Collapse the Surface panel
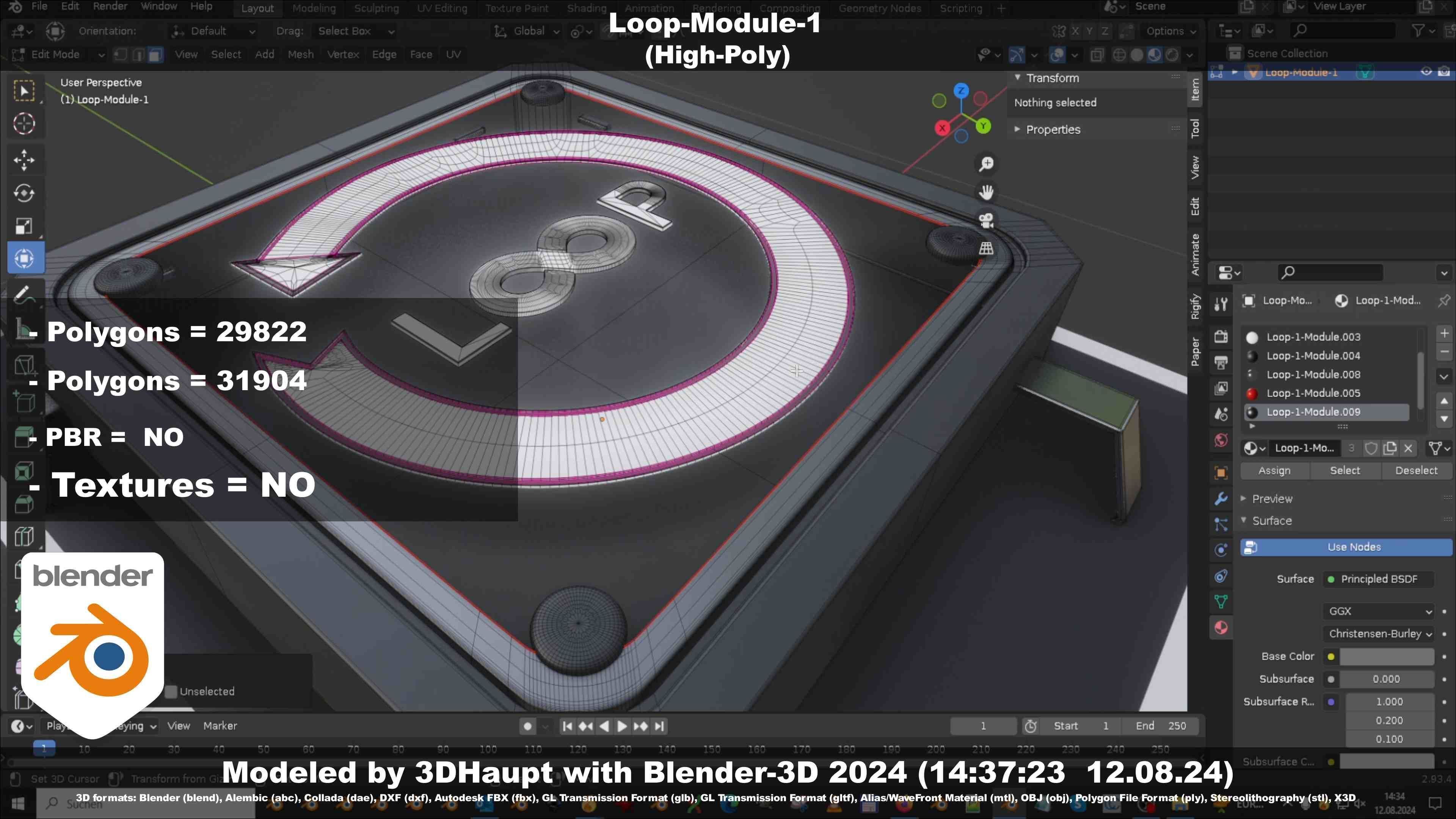The height and width of the screenshot is (819, 1456). pyautogui.click(x=1272, y=521)
